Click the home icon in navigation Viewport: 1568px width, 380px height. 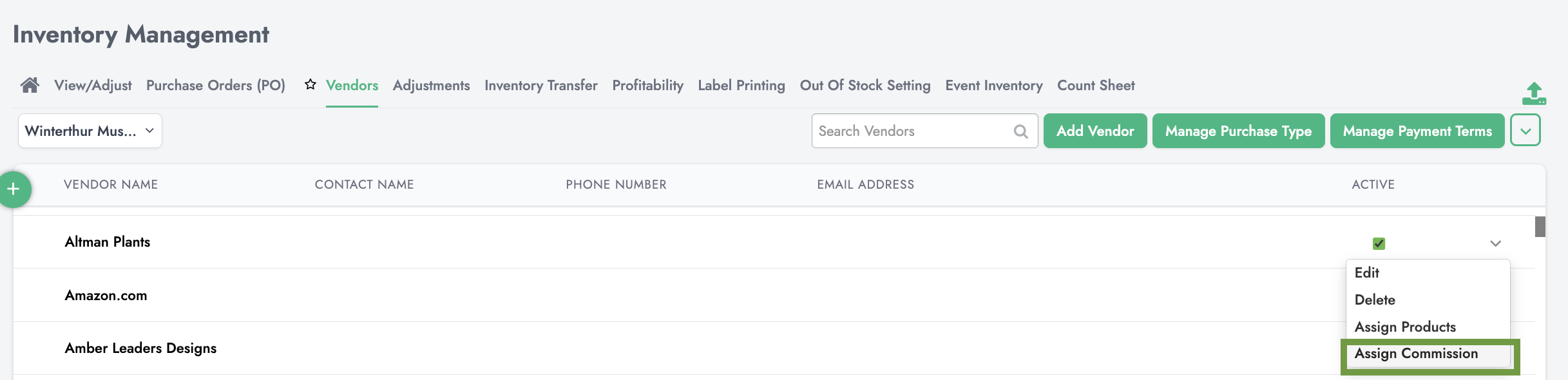coord(30,85)
